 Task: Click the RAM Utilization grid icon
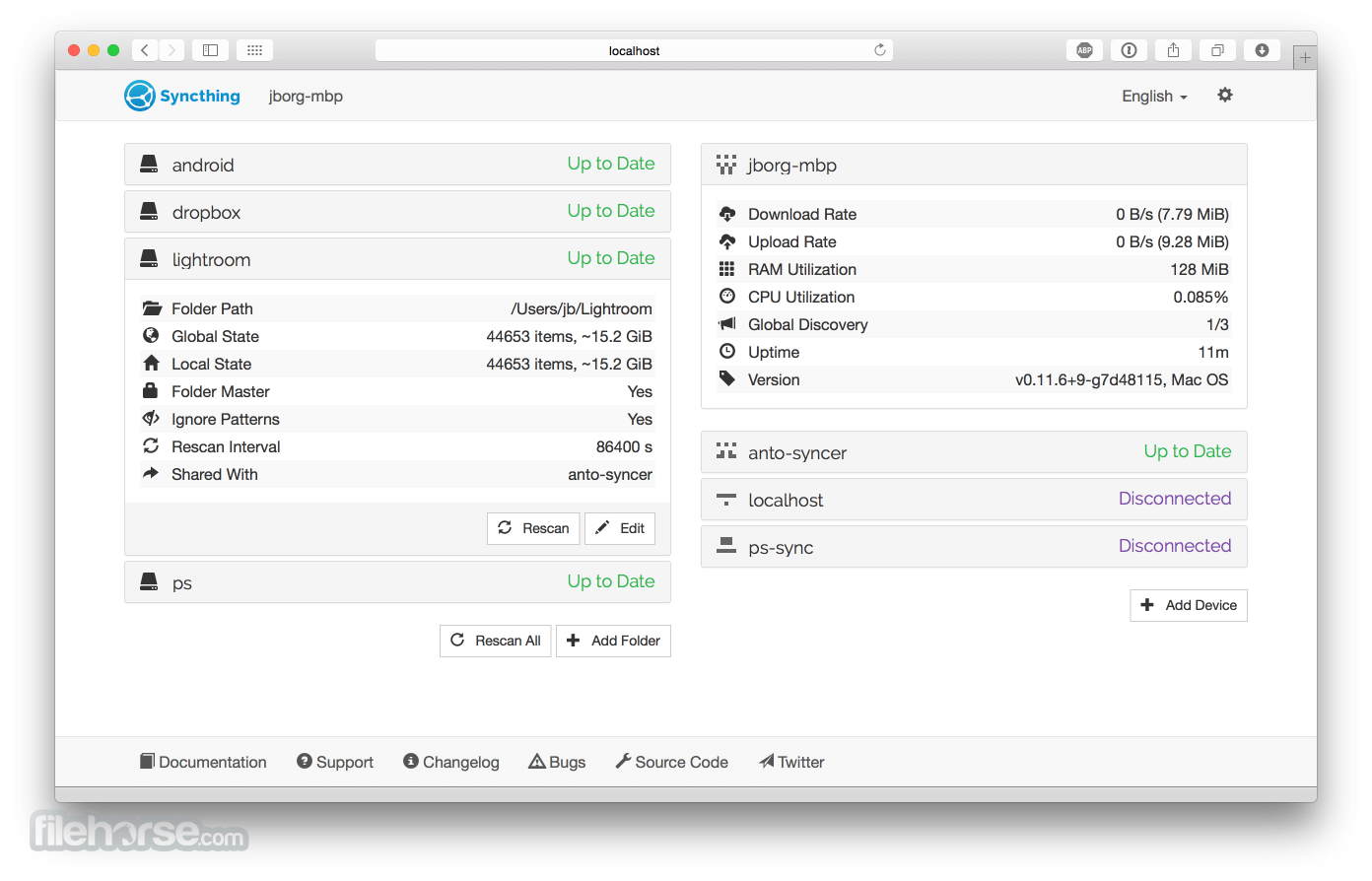pos(726,269)
